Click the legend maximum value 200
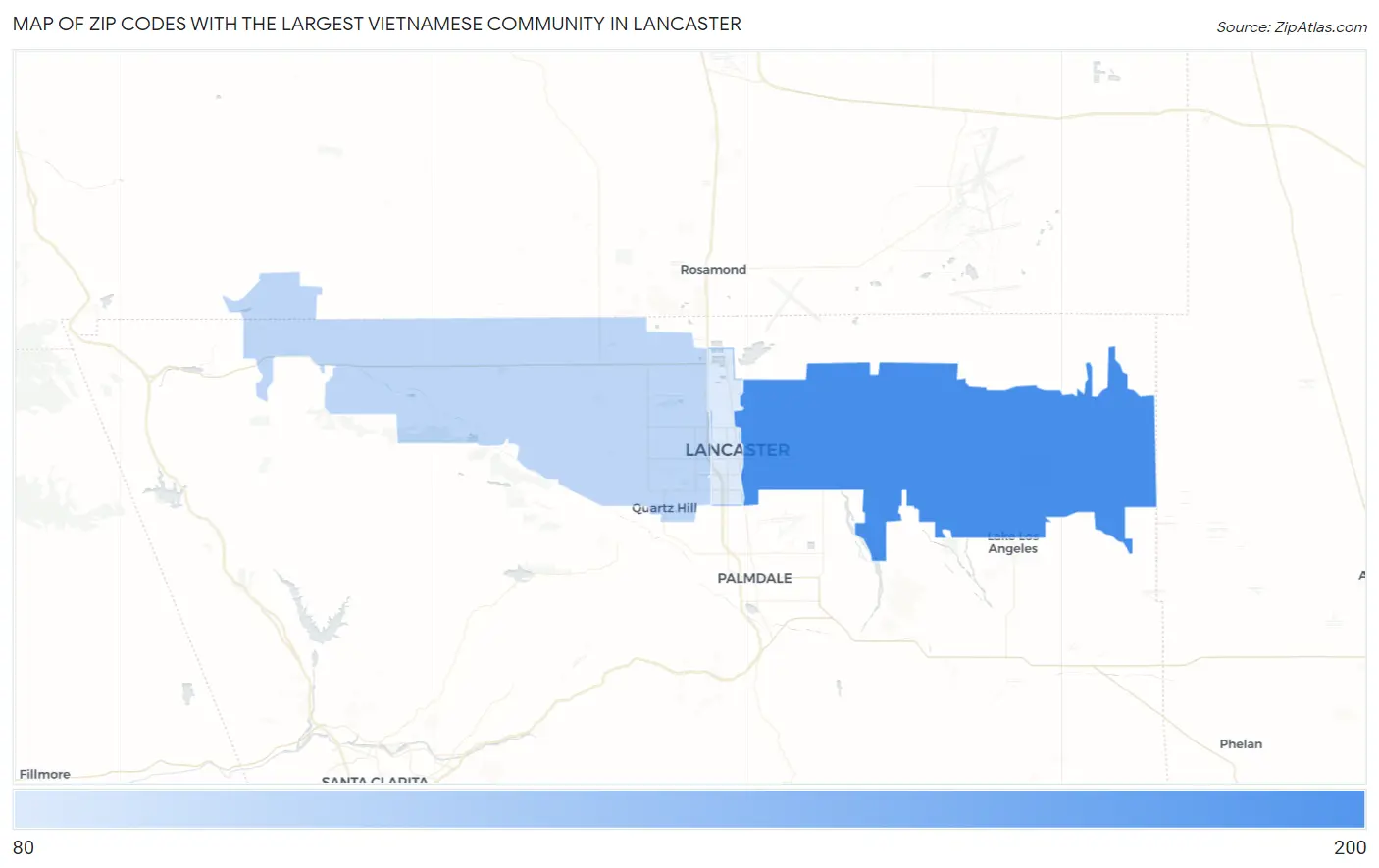The height and width of the screenshot is (868, 1379). click(1350, 847)
